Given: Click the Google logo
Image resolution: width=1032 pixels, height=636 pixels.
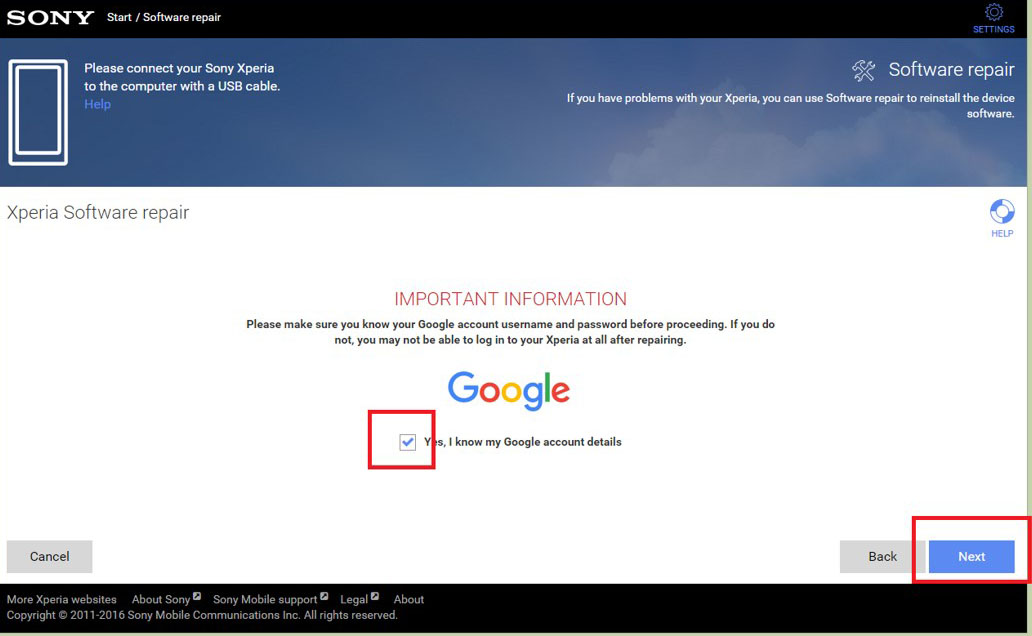Looking at the screenshot, I should pos(509,390).
